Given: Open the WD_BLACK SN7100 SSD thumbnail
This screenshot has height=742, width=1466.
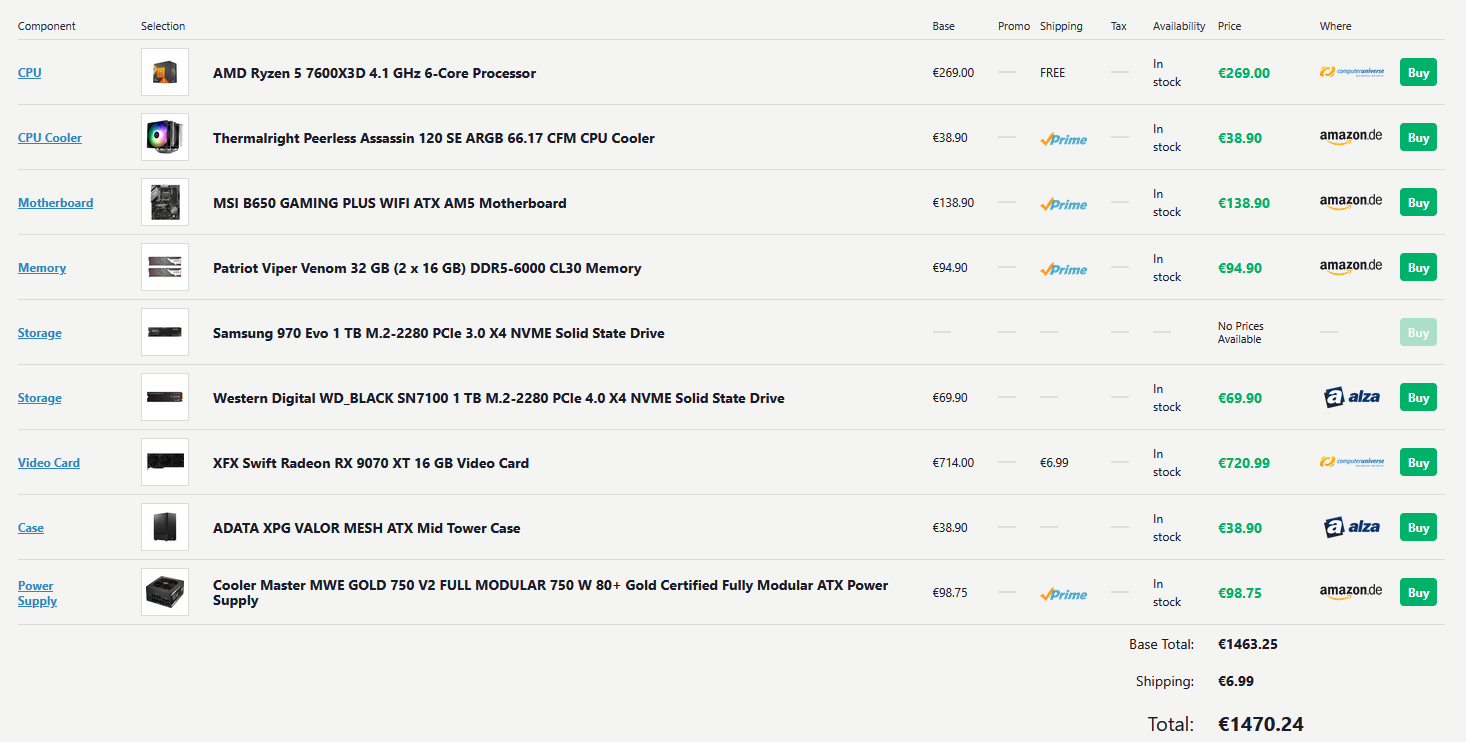Looking at the screenshot, I should pyautogui.click(x=165, y=397).
